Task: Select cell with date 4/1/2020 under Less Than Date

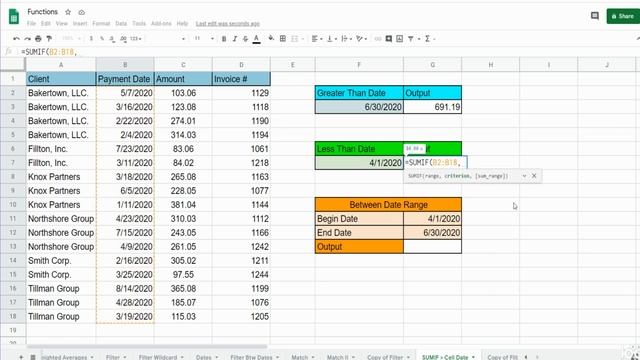Action: point(359,163)
